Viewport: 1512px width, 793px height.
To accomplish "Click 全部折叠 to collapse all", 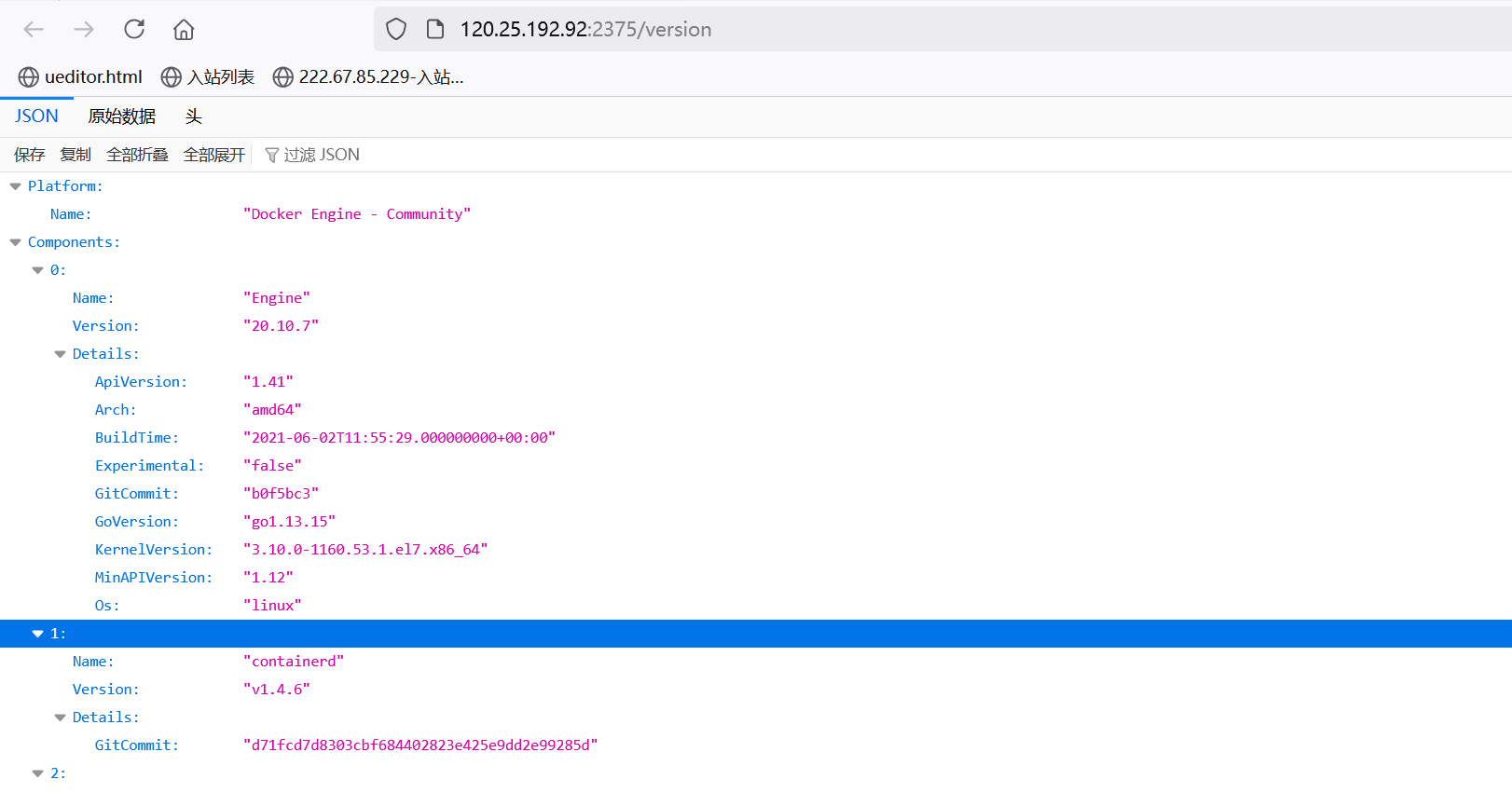I will [137, 155].
